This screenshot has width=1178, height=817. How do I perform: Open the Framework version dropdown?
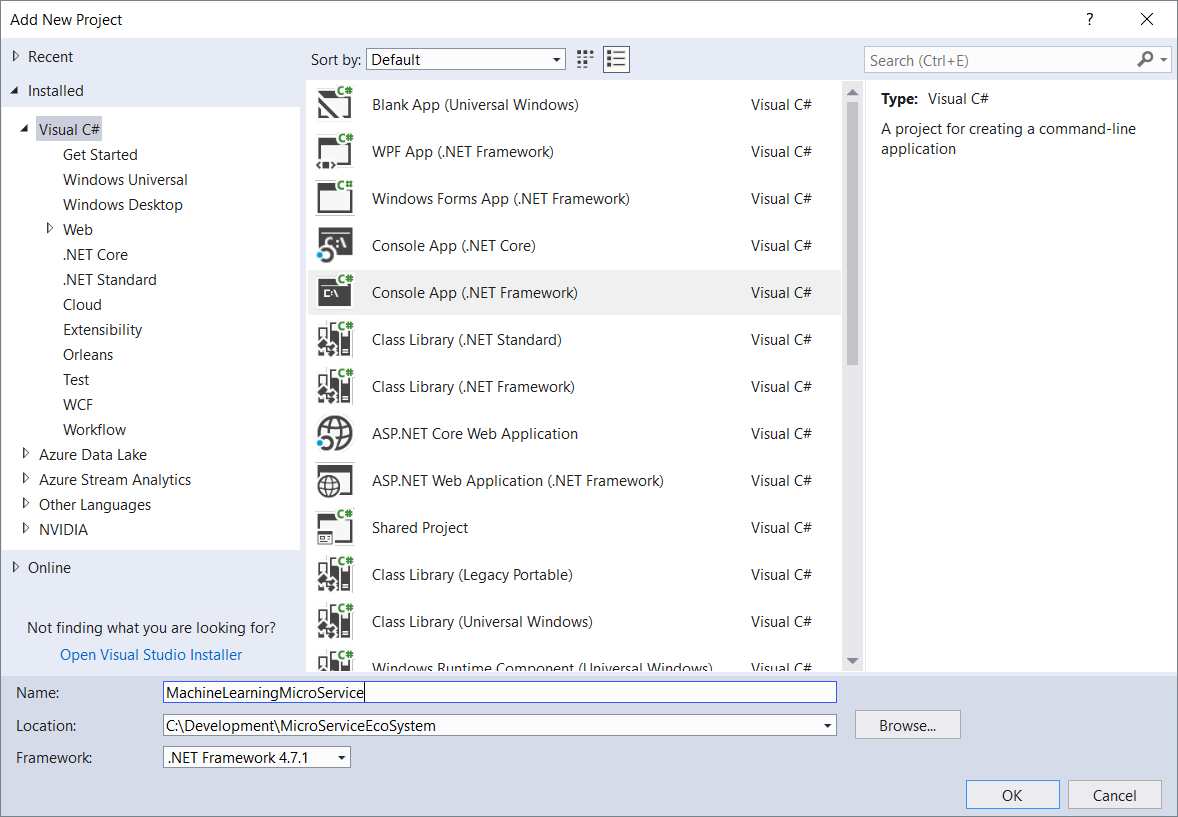pyautogui.click(x=257, y=757)
